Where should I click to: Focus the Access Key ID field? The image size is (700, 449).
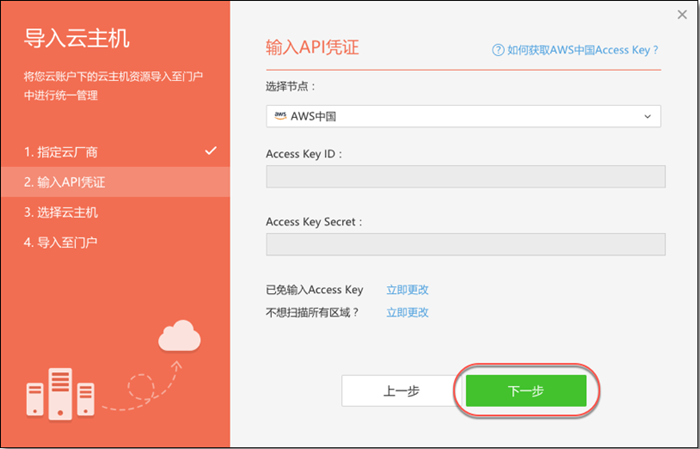[x=465, y=177]
